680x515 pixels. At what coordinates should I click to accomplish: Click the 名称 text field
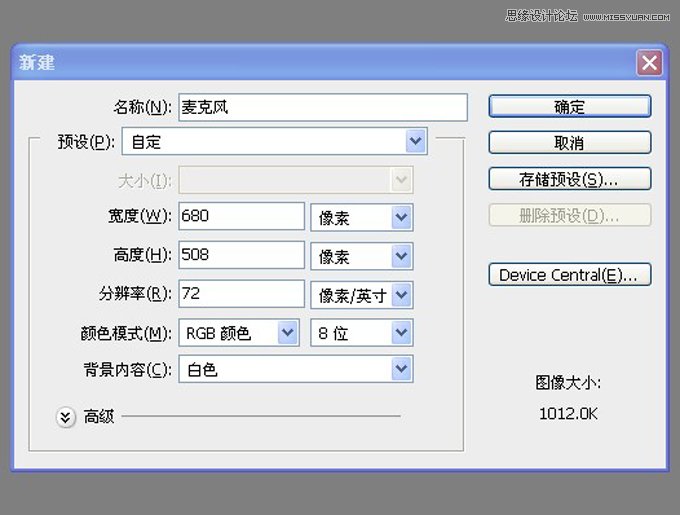coord(323,107)
